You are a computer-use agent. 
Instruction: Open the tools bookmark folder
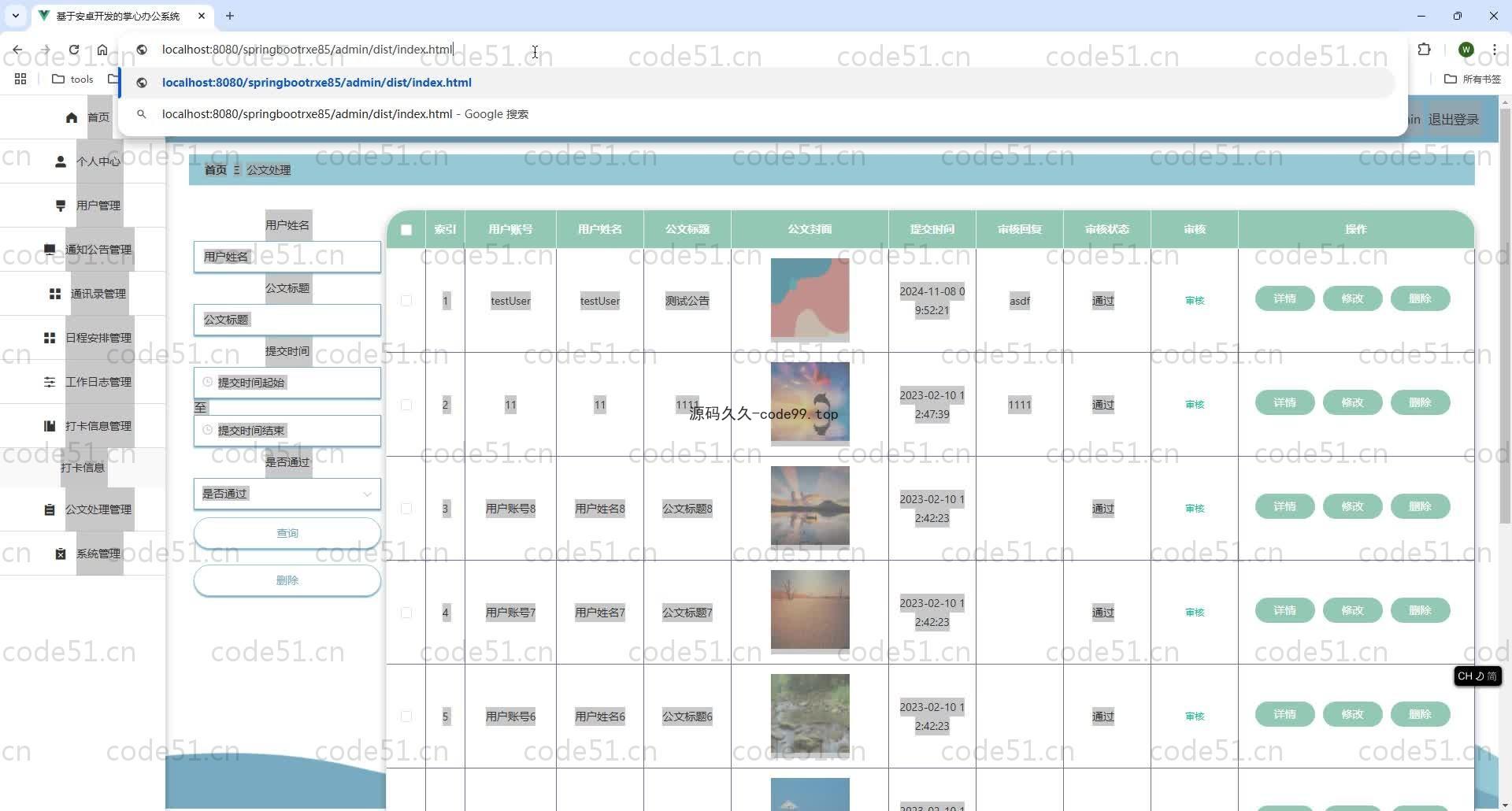pyautogui.click(x=72, y=79)
